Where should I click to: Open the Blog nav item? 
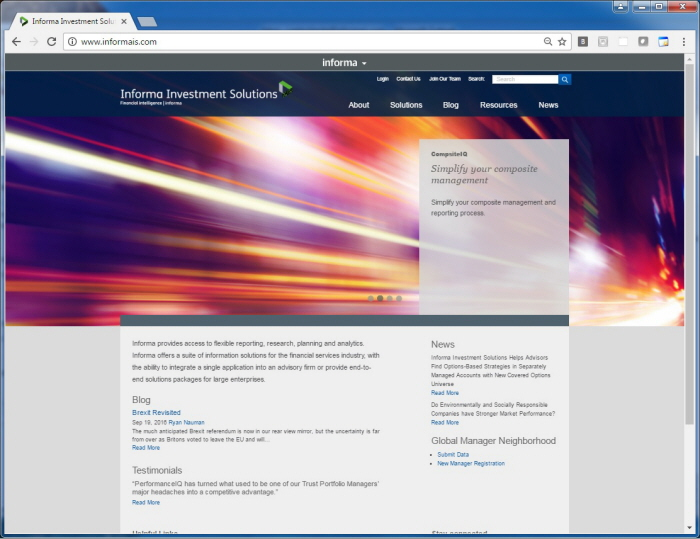(450, 105)
